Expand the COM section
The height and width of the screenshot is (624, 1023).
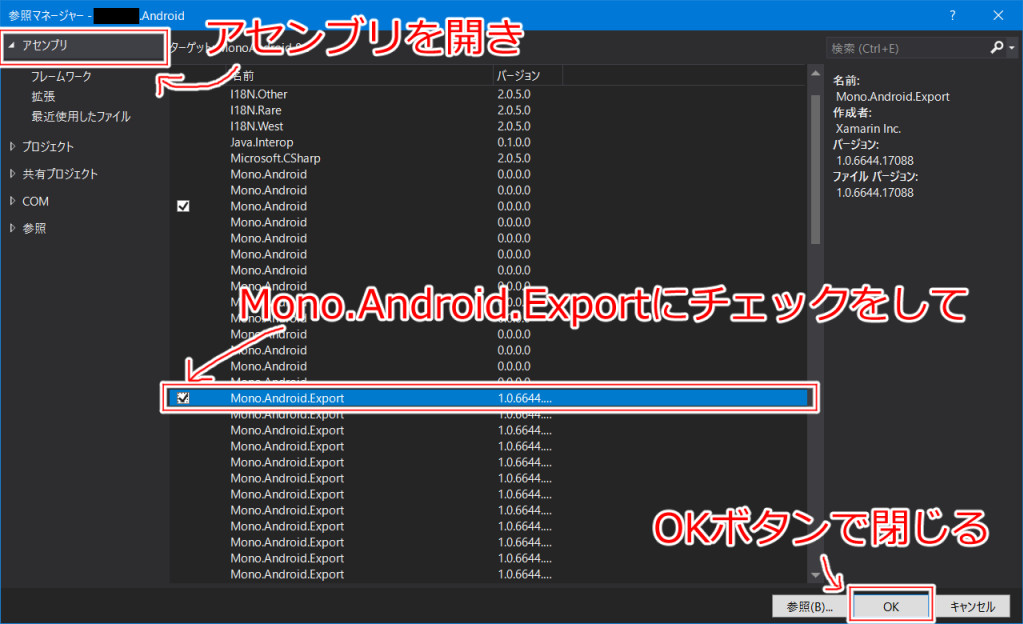(12, 201)
